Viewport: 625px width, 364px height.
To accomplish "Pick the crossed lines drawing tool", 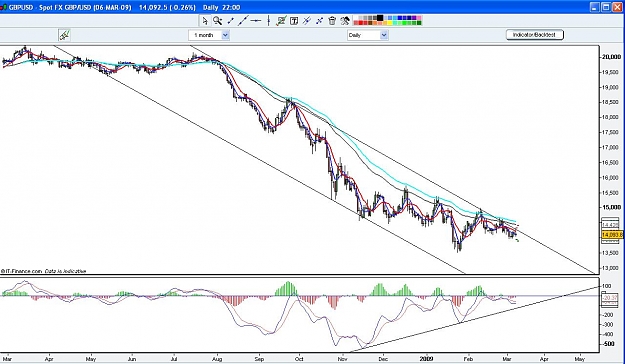I will click(319, 21).
